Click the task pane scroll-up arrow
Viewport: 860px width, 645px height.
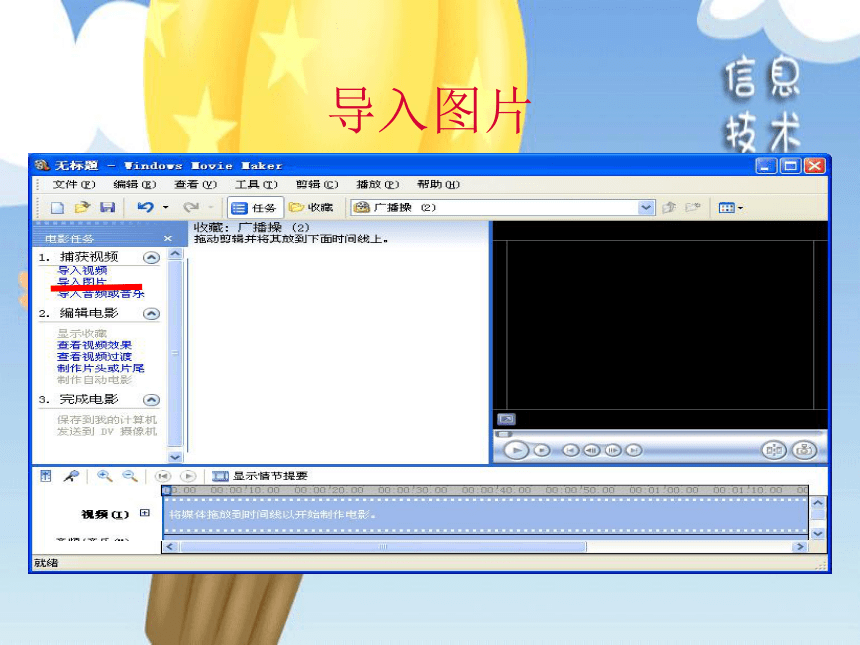pyautogui.click(x=175, y=253)
